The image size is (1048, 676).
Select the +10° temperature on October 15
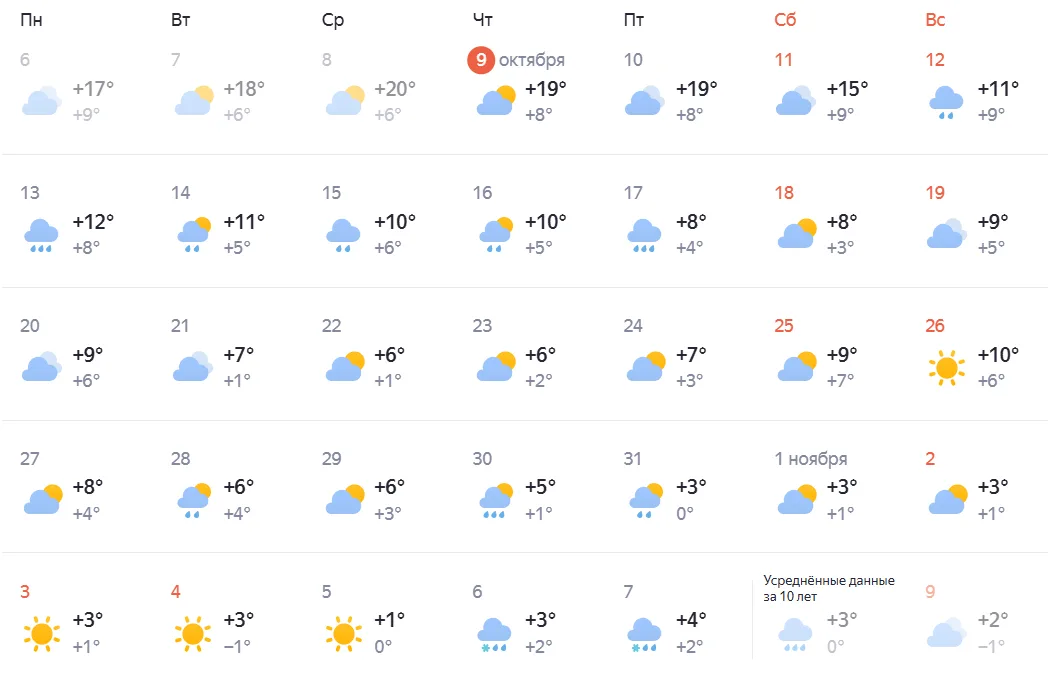[x=395, y=221]
